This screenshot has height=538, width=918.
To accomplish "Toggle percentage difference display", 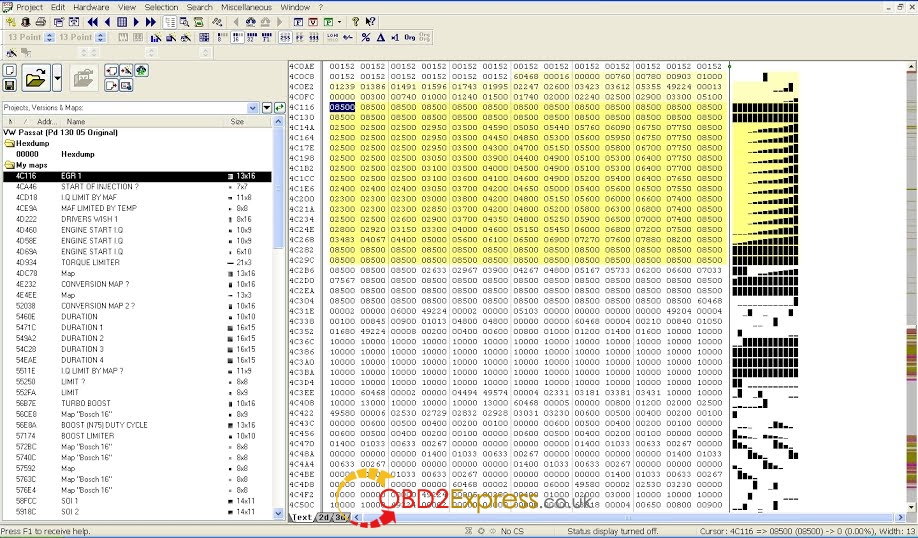I will [366, 37].
